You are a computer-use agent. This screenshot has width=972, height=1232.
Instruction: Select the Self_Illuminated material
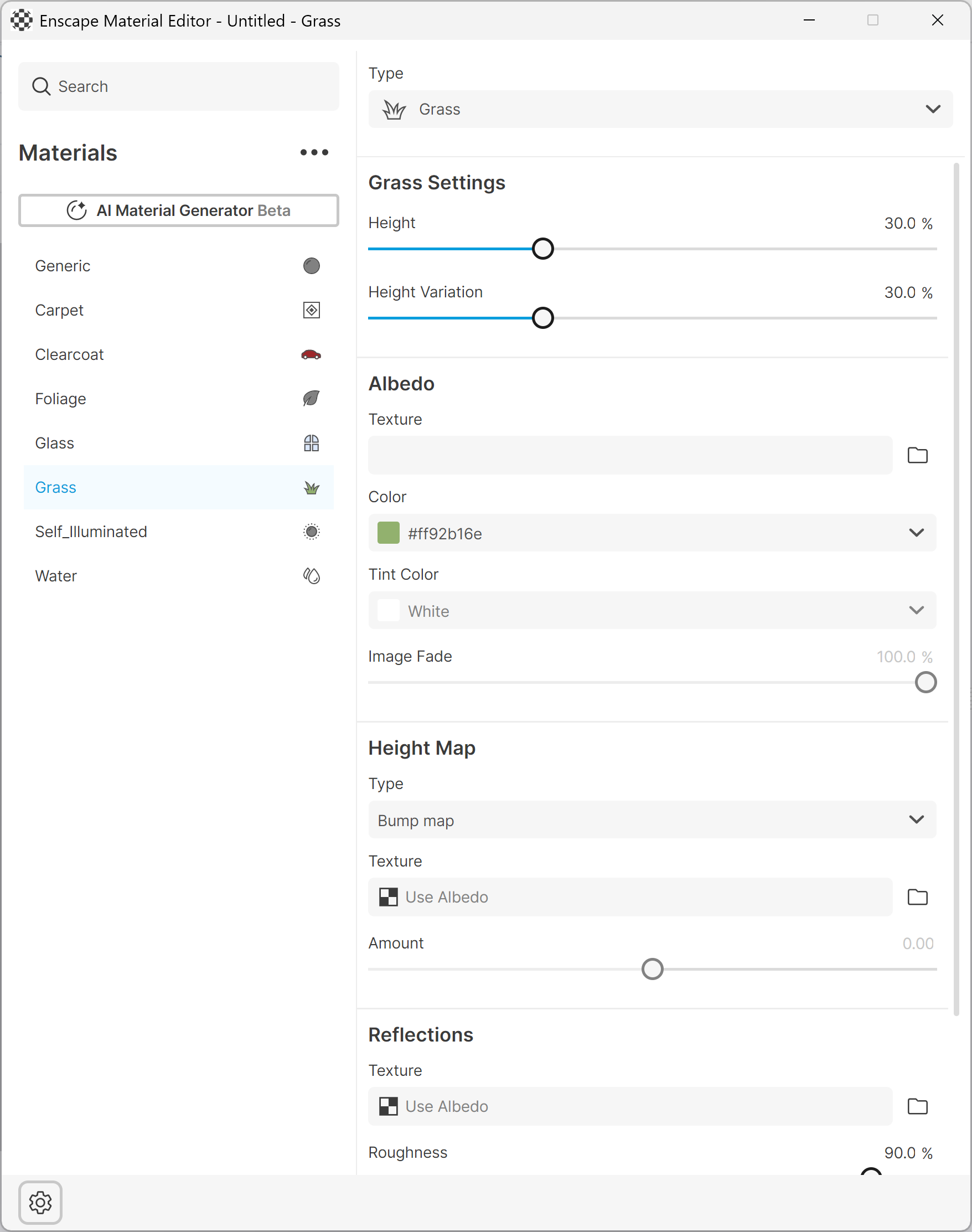point(179,532)
